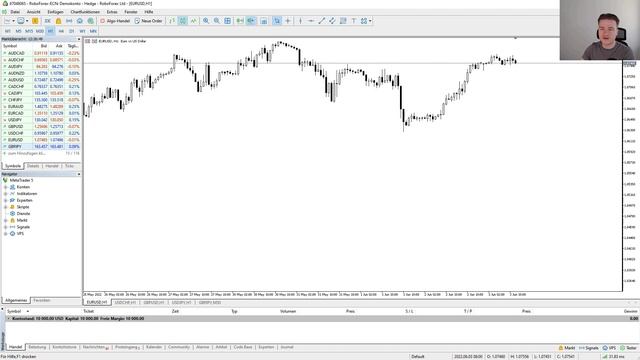The height and width of the screenshot is (360, 640).
Task: Click the yellow lock toolbar icon
Action: pos(58,21)
